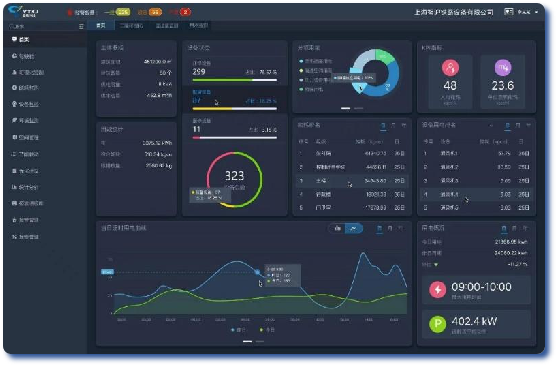
Task: Click the green P icon beside 402.4 kW
Action: pyautogui.click(x=438, y=324)
